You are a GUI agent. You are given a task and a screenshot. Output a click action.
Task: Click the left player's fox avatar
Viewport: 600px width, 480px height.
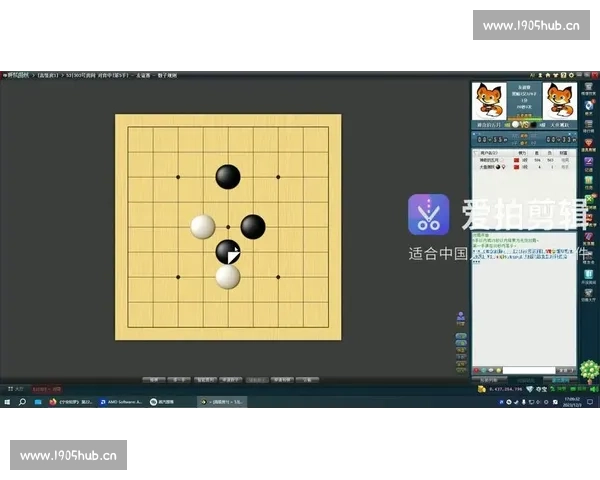tap(489, 101)
